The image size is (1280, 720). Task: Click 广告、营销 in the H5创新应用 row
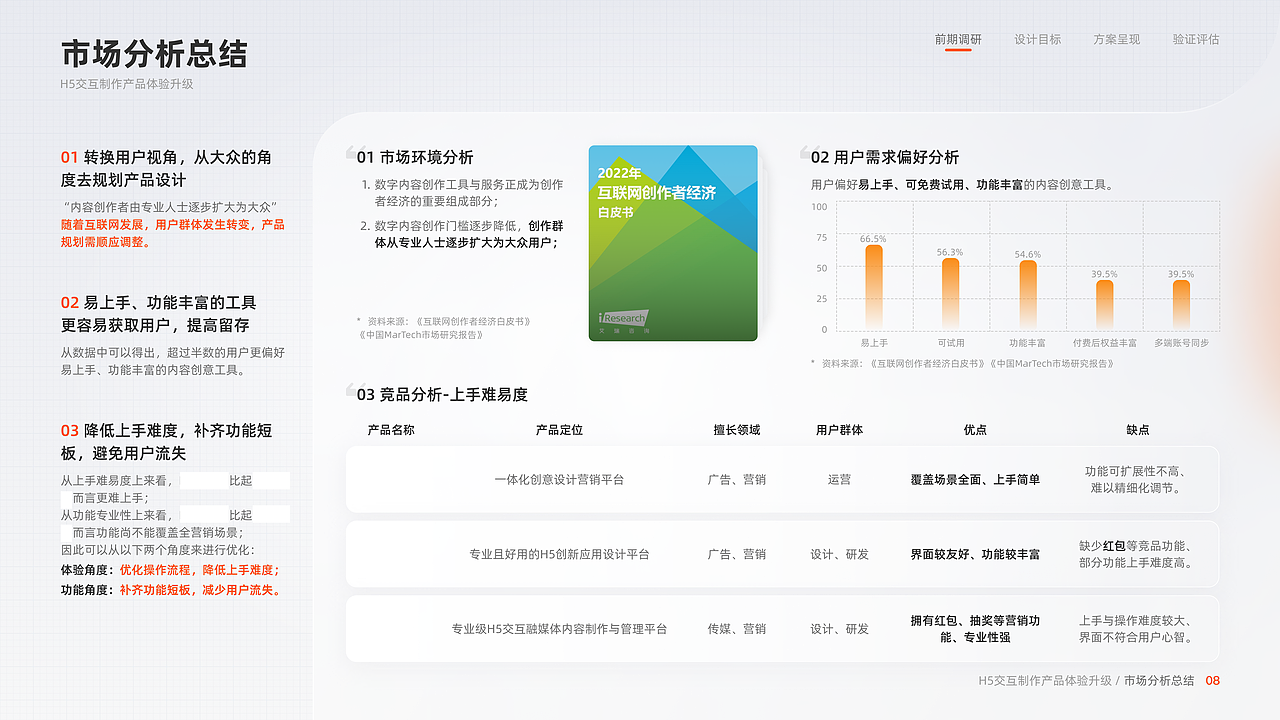(x=737, y=554)
